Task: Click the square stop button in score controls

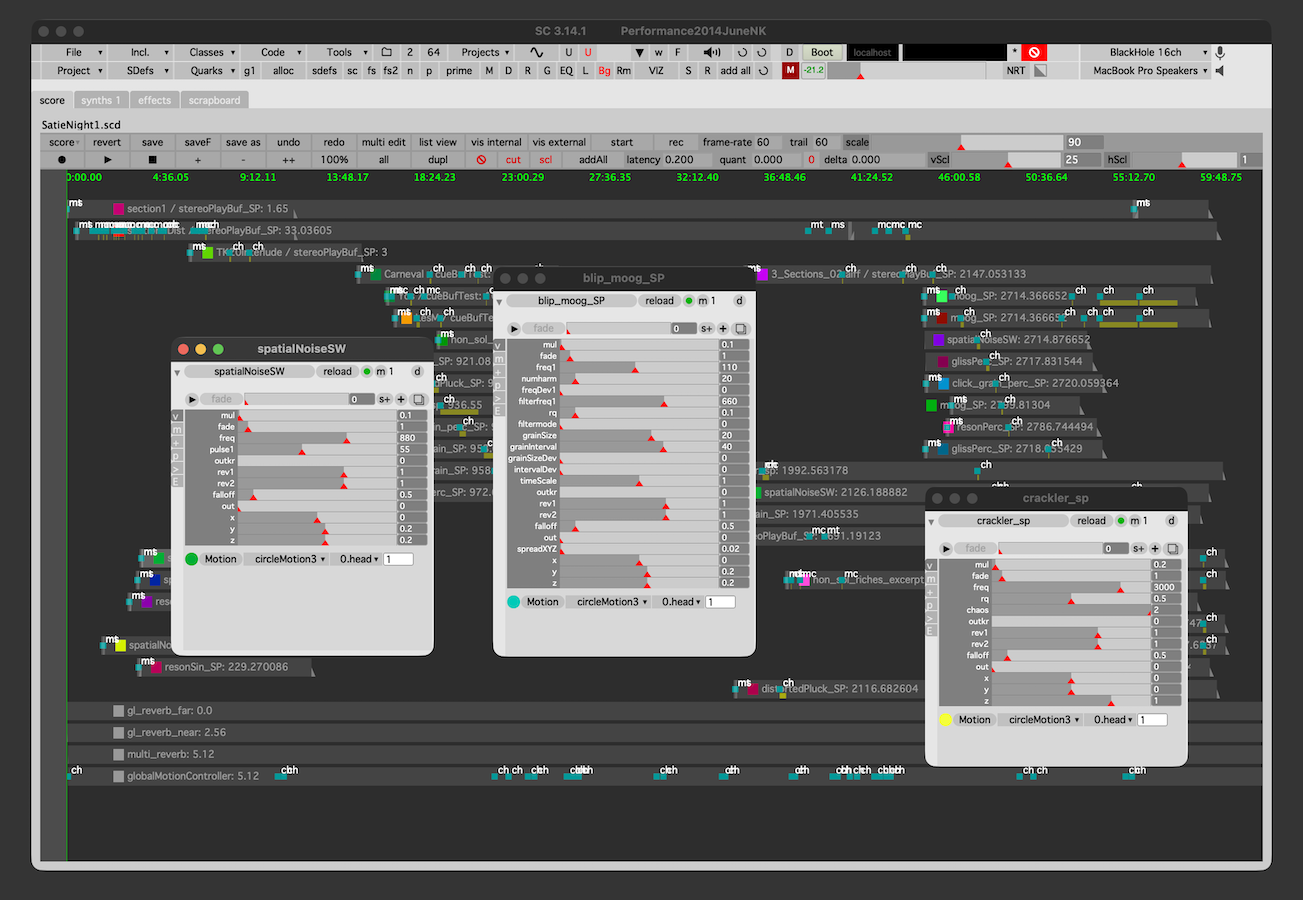Action: [152, 160]
